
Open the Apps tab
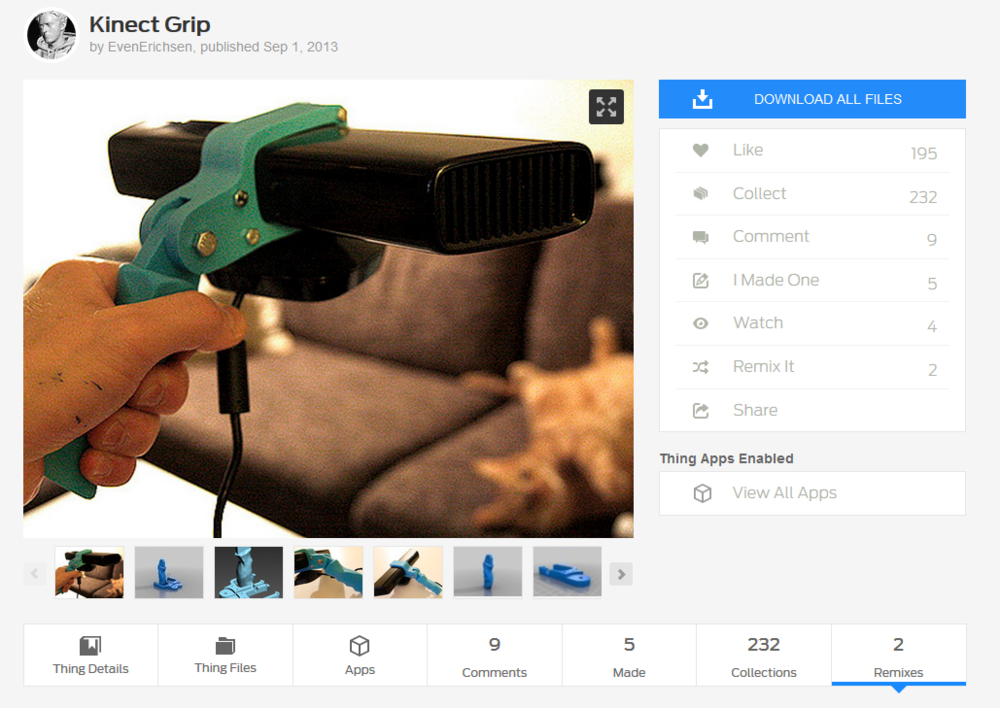point(360,655)
